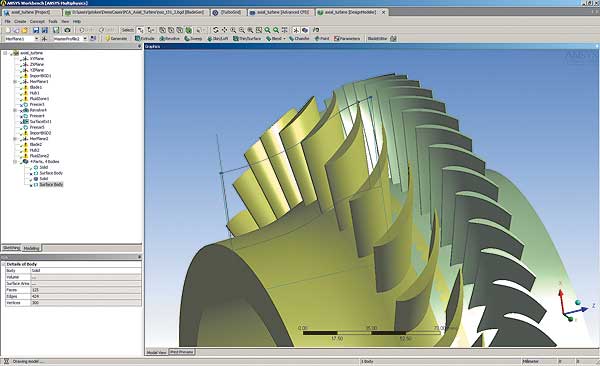The width and height of the screenshot is (600, 366).
Task: Select the Sweep tool
Action: click(x=193, y=39)
